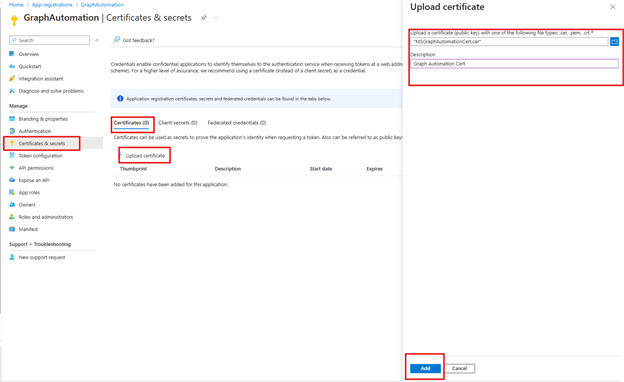The width and height of the screenshot is (624, 382).
Task: Open App roles page
Action: click(x=29, y=193)
